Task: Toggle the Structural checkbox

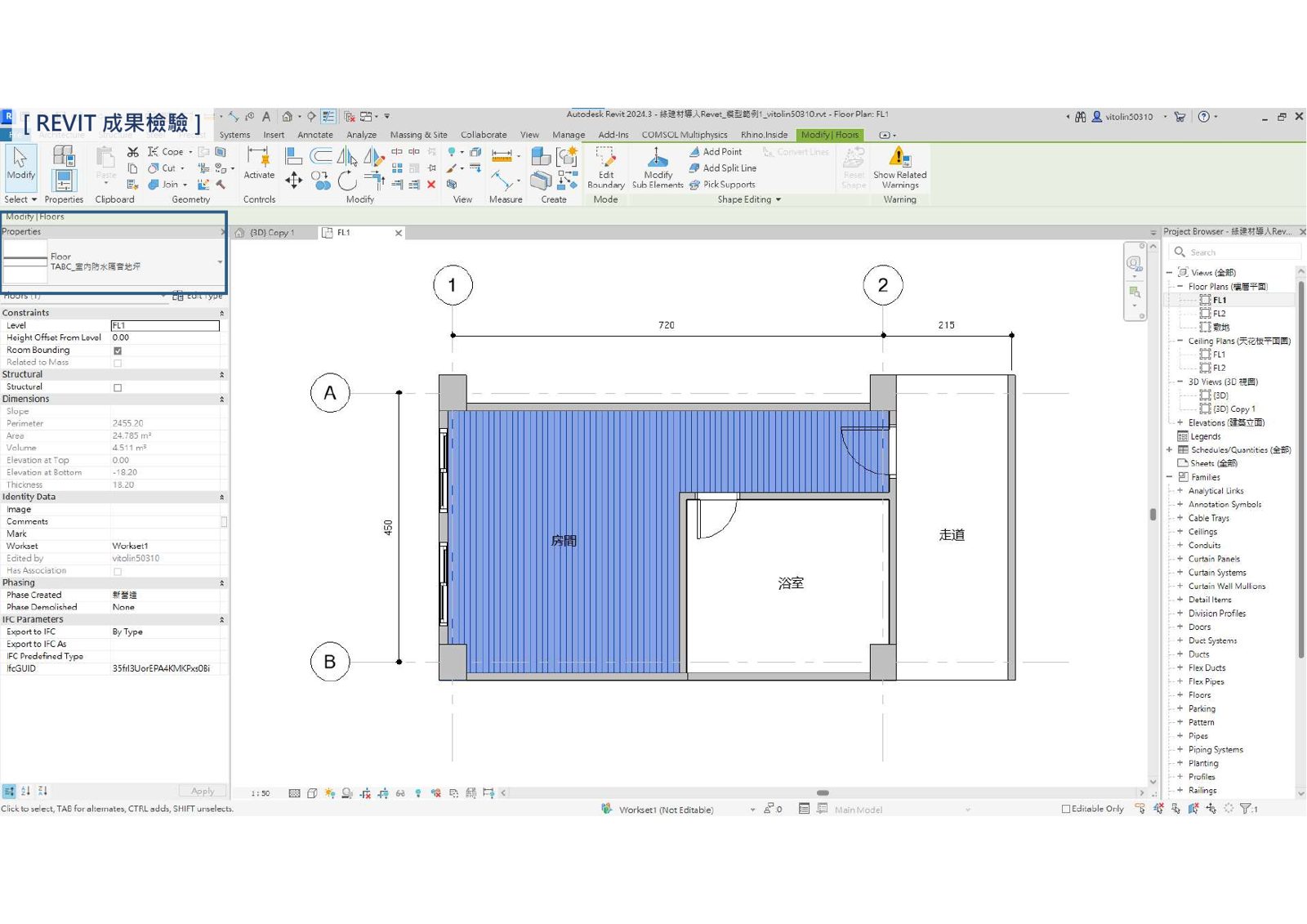Action: (x=118, y=387)
